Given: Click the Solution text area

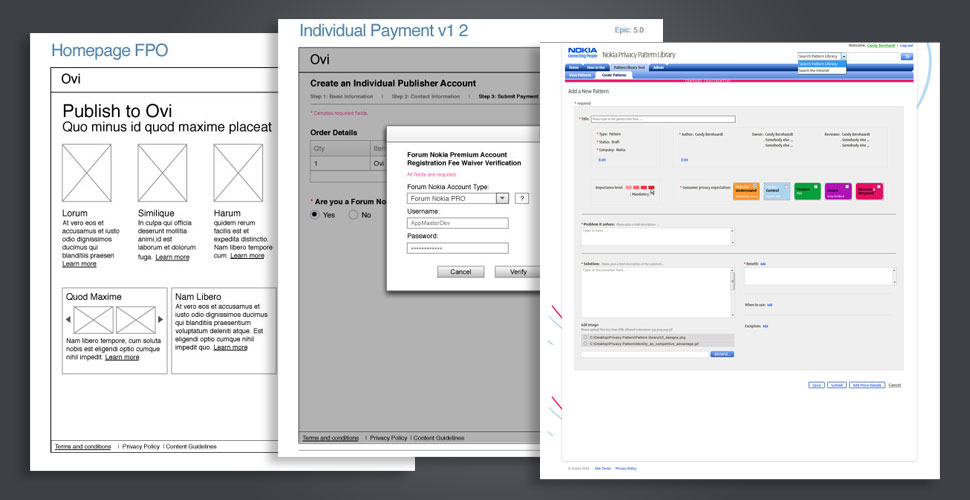Looking at the screenshot, I should coord(656,293).
